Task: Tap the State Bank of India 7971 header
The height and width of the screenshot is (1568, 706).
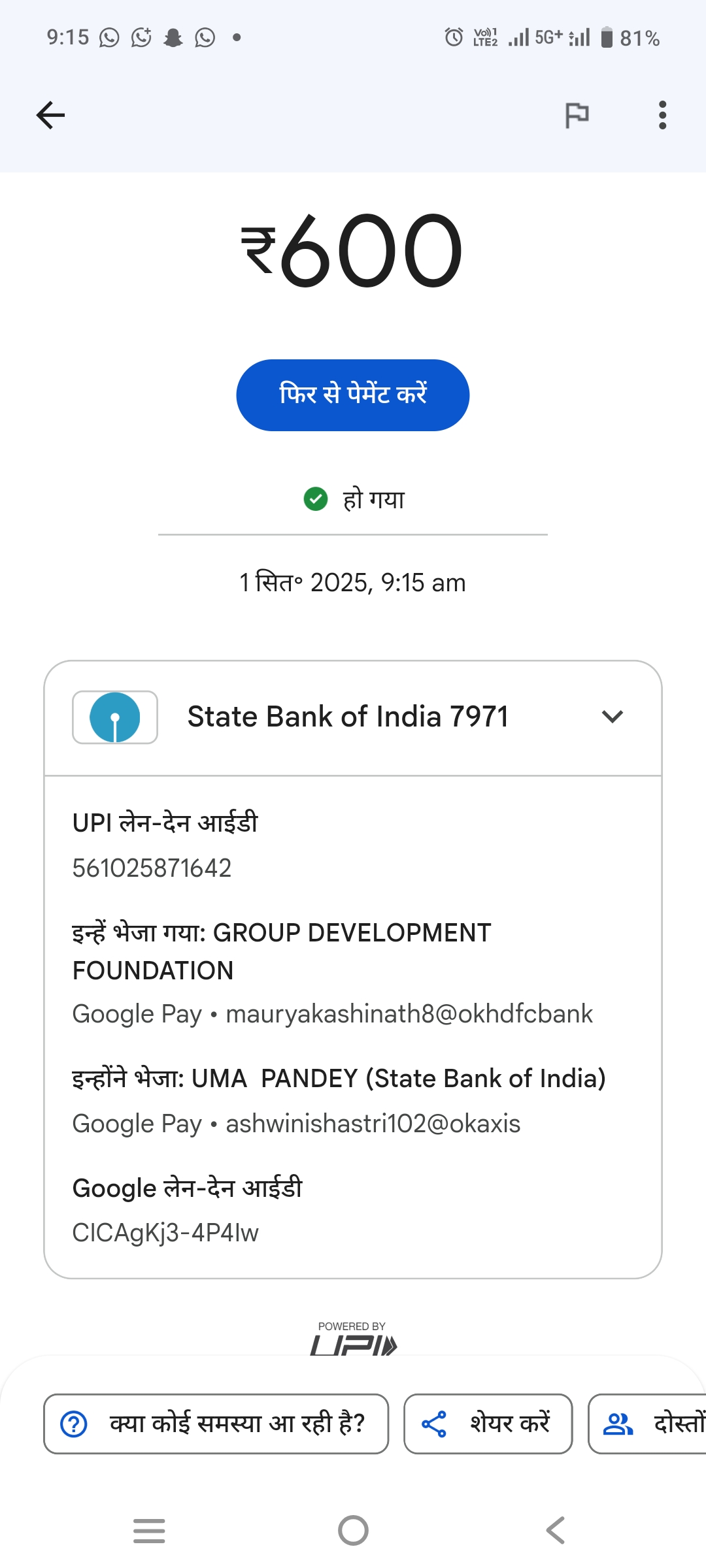Action: [348, 717]
